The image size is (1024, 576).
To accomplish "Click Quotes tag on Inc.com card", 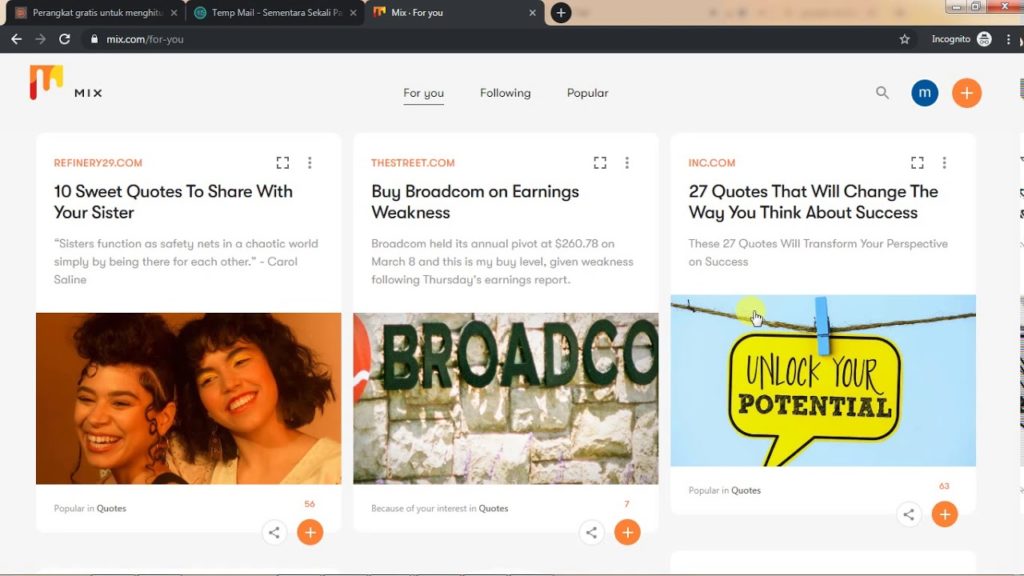I will tap(746, 490).
